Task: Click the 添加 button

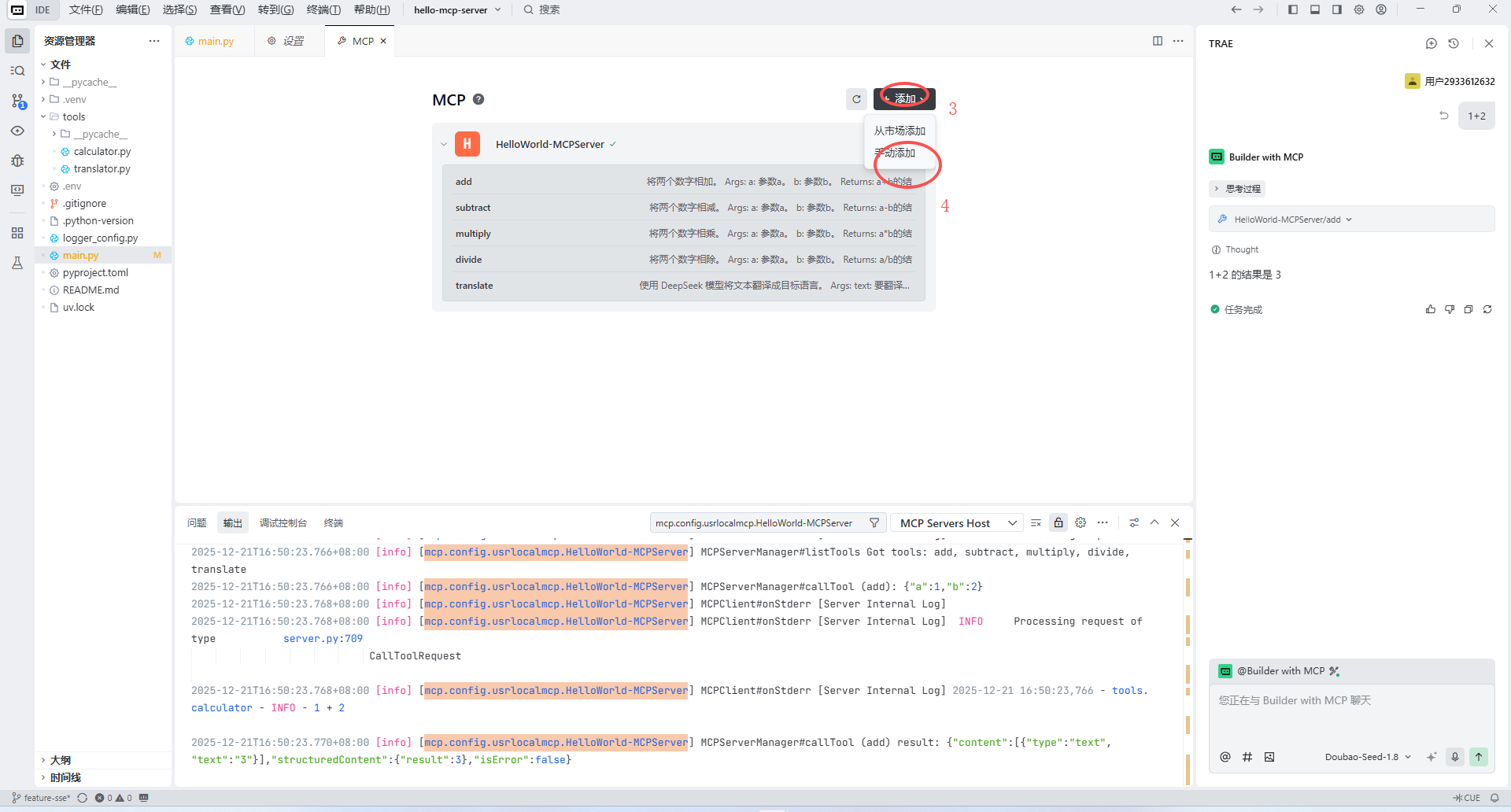Action: coord(904,98)
